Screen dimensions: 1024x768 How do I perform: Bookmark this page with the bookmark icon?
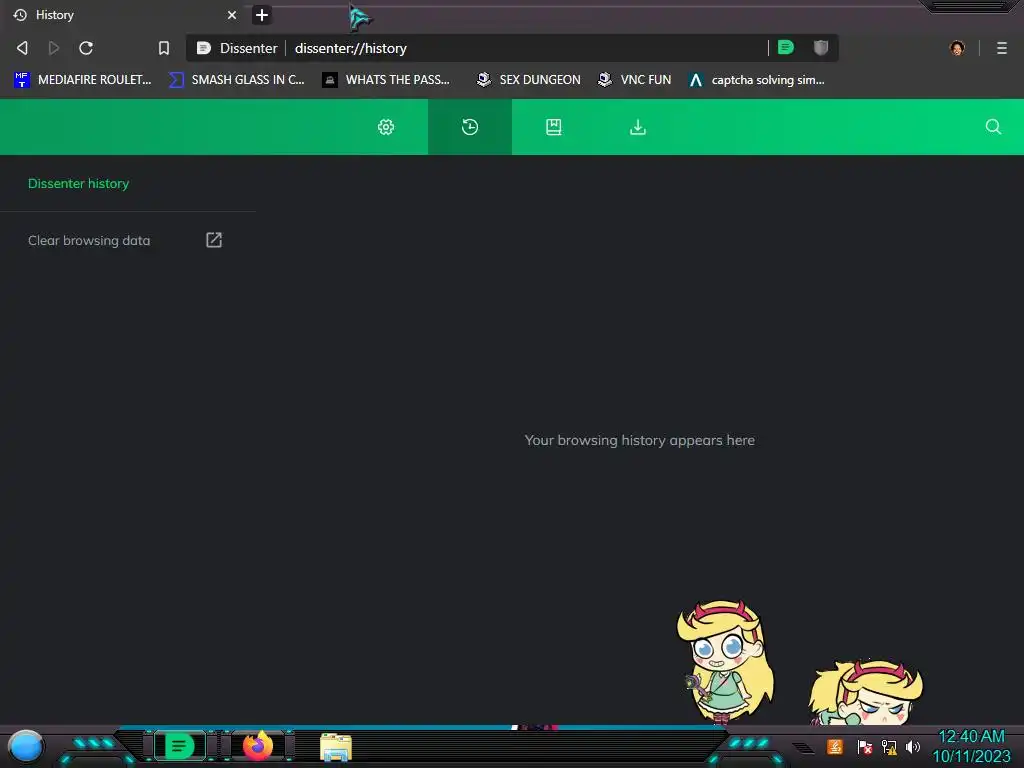click(x=164, y=48)
